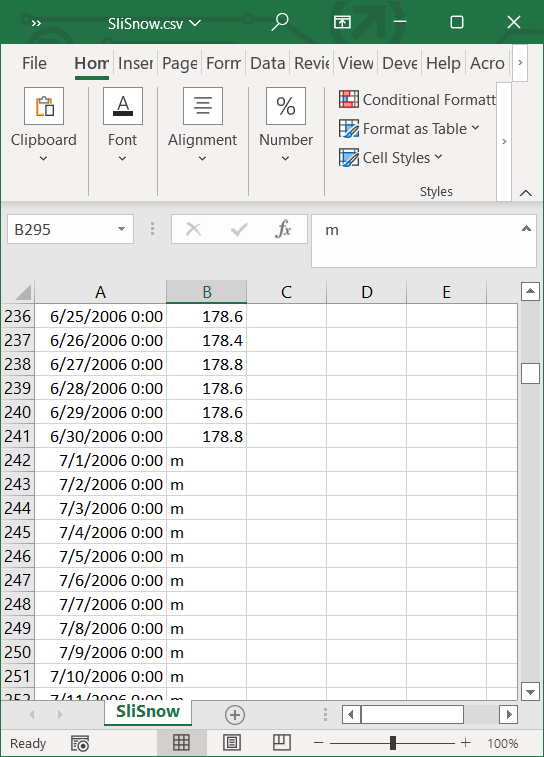Click Conditional Formatting icon
The image size is (544, 757).
click(349, 99)
